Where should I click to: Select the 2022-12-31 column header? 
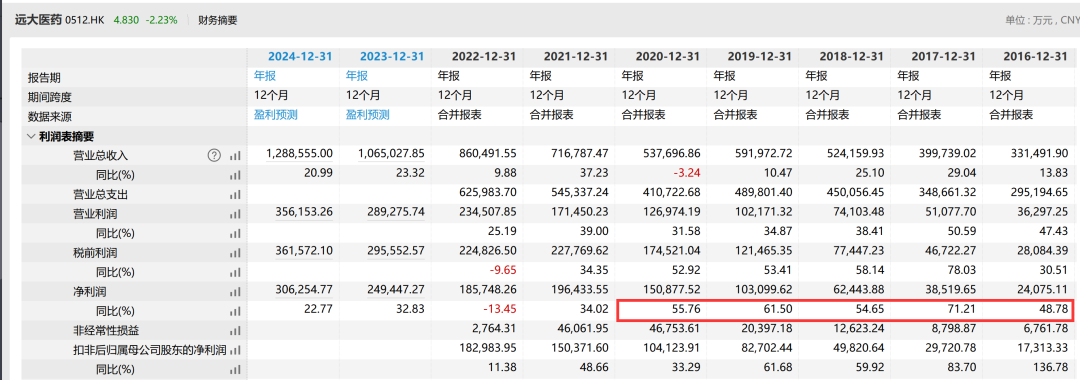pyautogui.click(x=483, y=56)
